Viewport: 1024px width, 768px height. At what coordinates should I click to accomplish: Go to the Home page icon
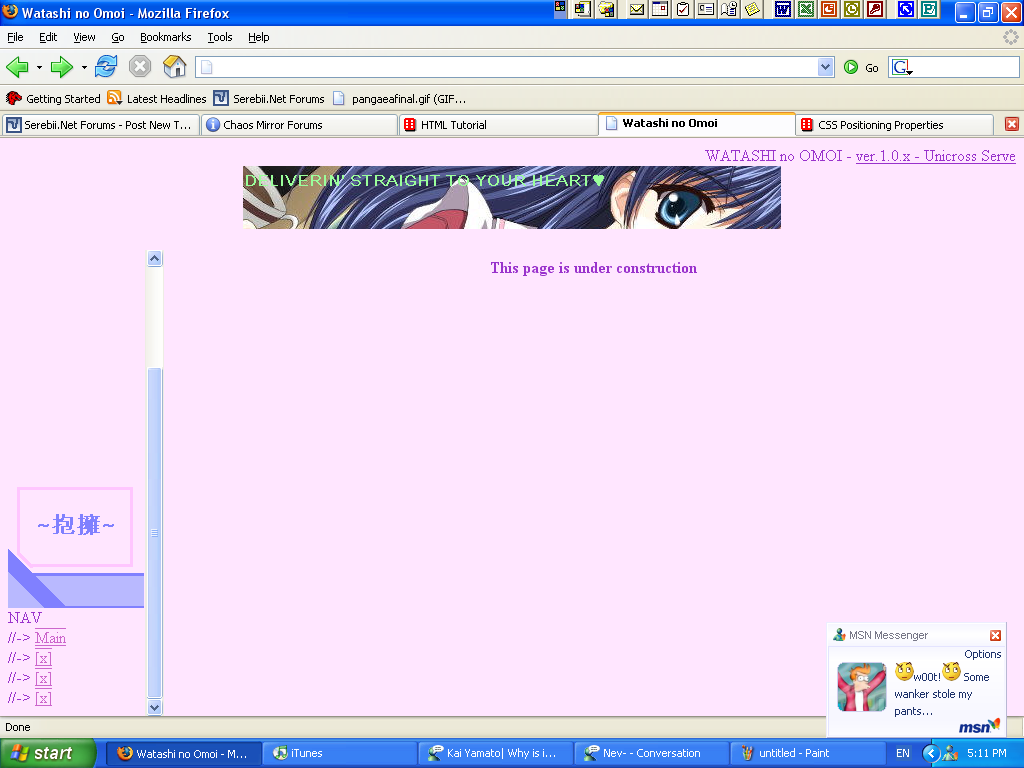pyautogui.click(x=174, y=67)
